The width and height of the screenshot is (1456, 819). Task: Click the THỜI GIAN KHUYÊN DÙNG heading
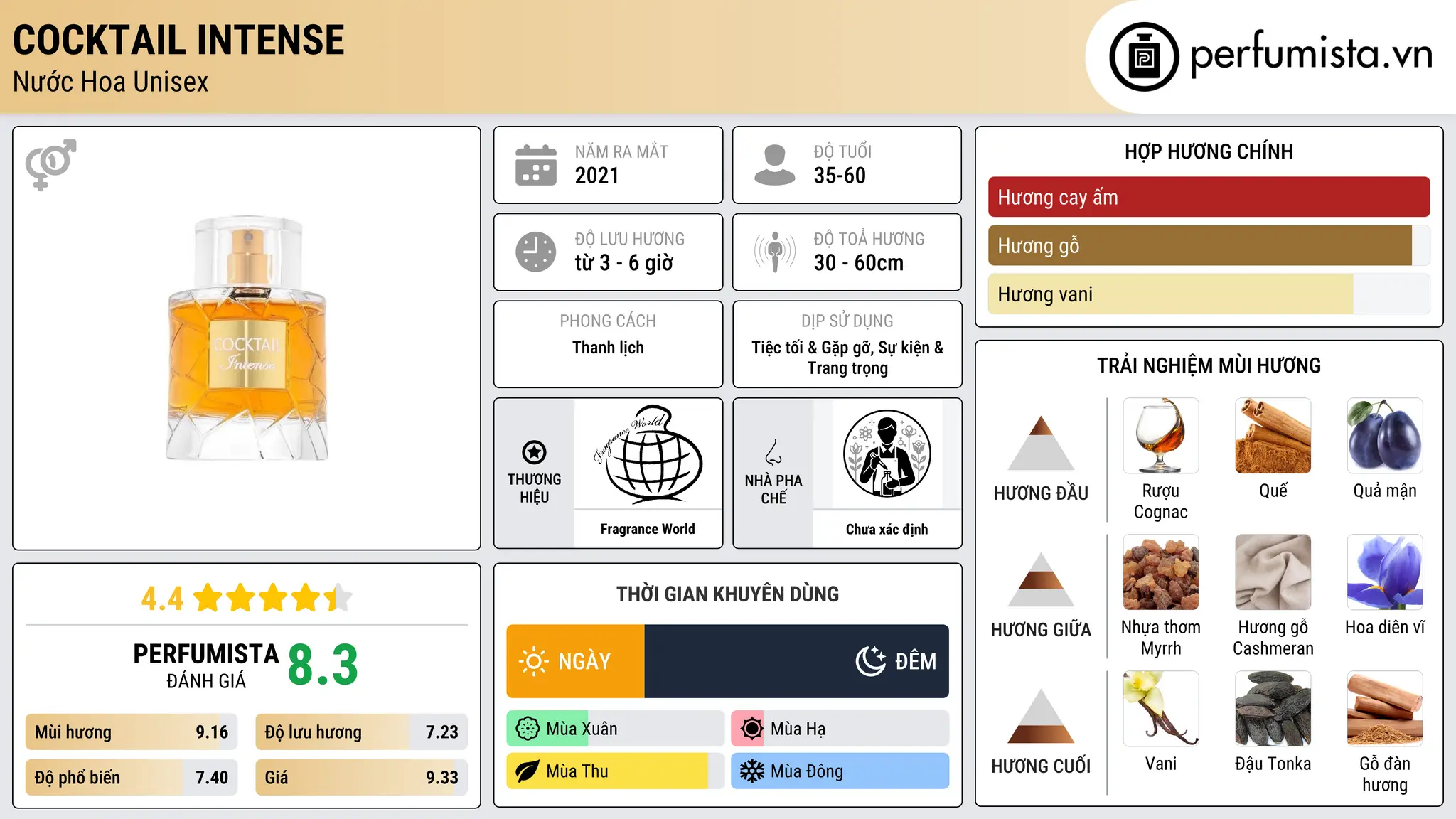tap(727, 594)
